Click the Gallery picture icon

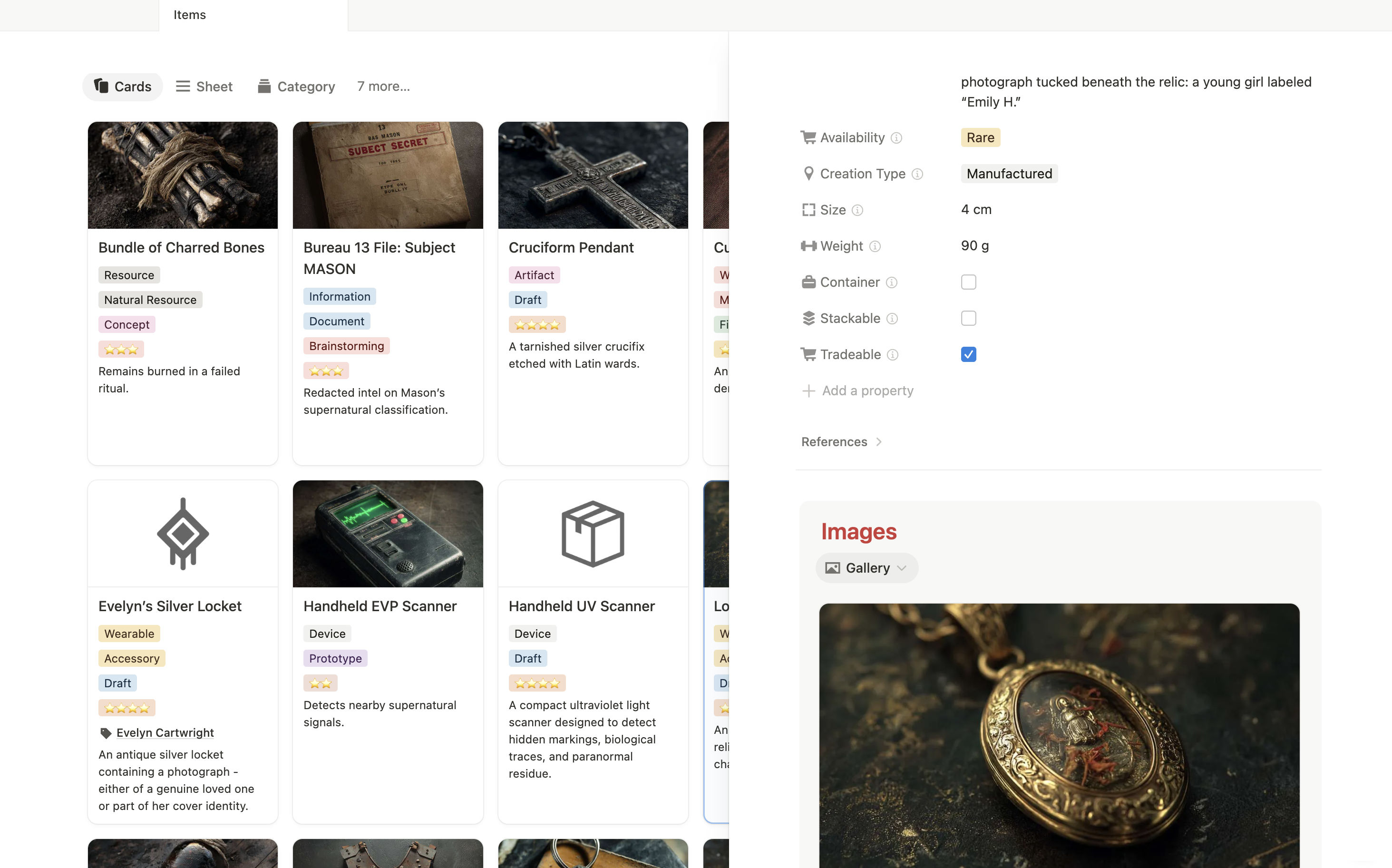pos(832,568)
